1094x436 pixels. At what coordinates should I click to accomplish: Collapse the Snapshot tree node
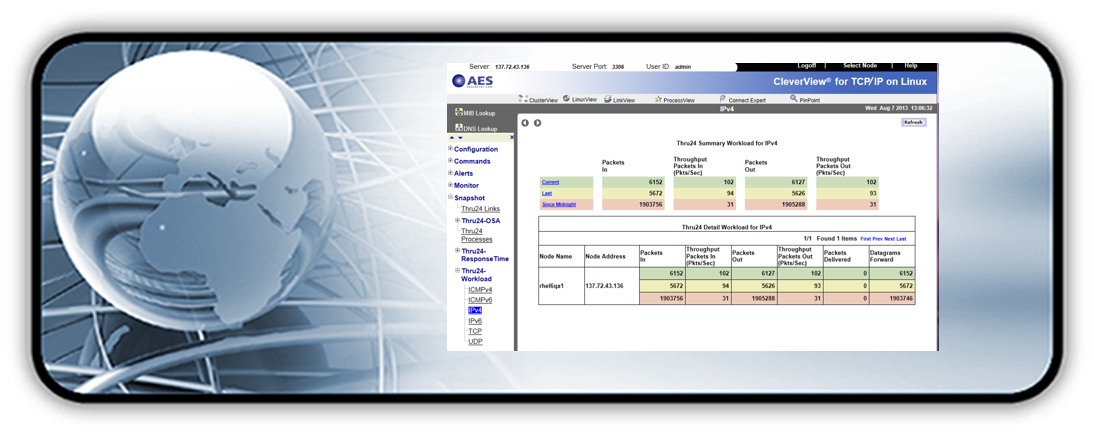point(451,197)
